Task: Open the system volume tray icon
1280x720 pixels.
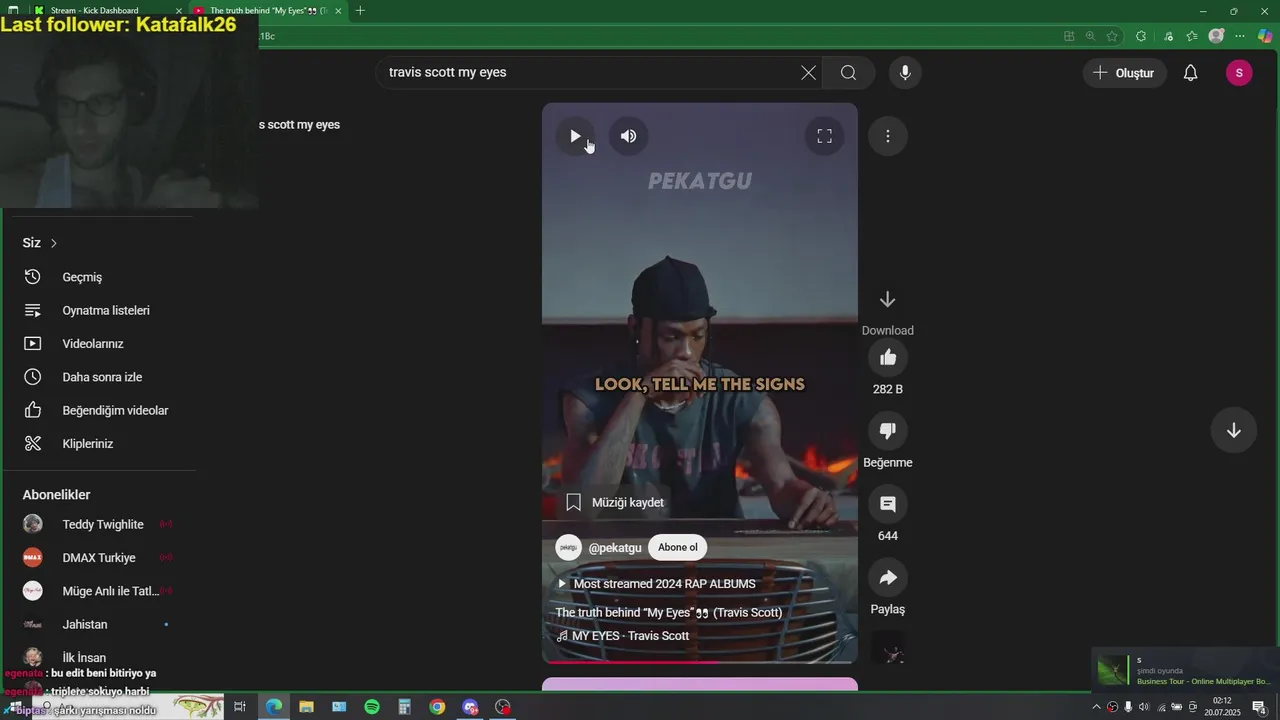Action: [x=1144, y=707]
